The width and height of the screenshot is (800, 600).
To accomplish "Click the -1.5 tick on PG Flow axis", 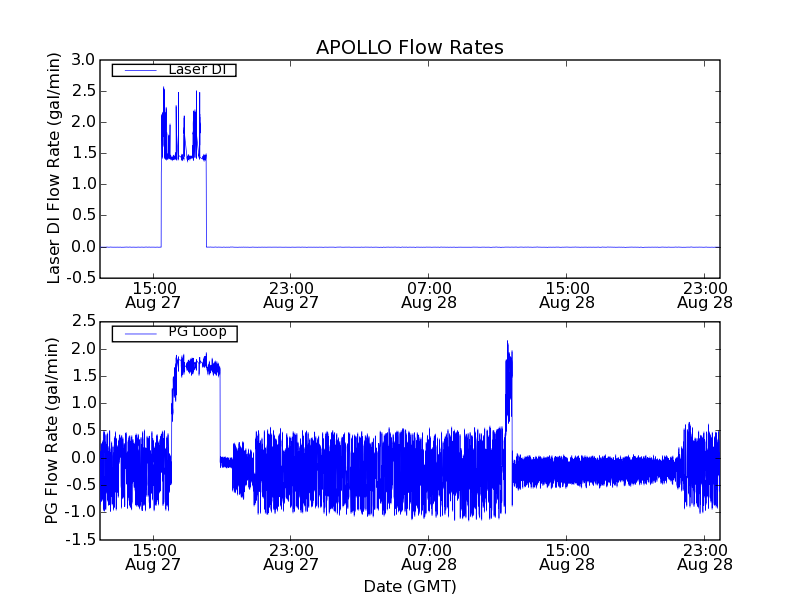I will pyautogui.click(x=80, y=539).
